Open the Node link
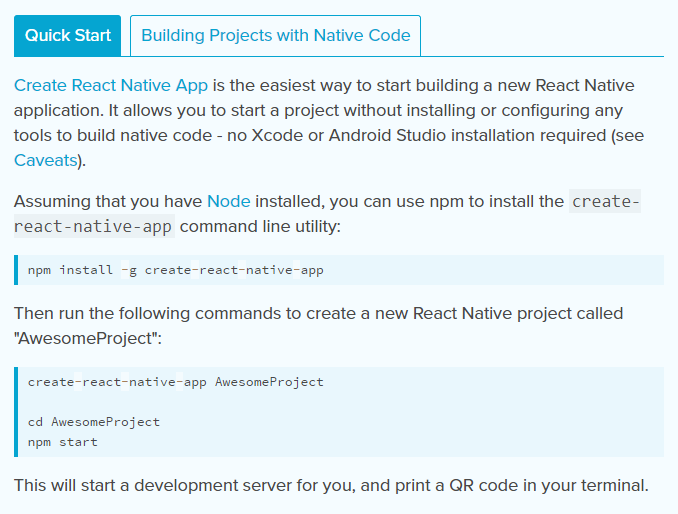The width and height of the screenshot is (678, 514). (x=229, y=201)
